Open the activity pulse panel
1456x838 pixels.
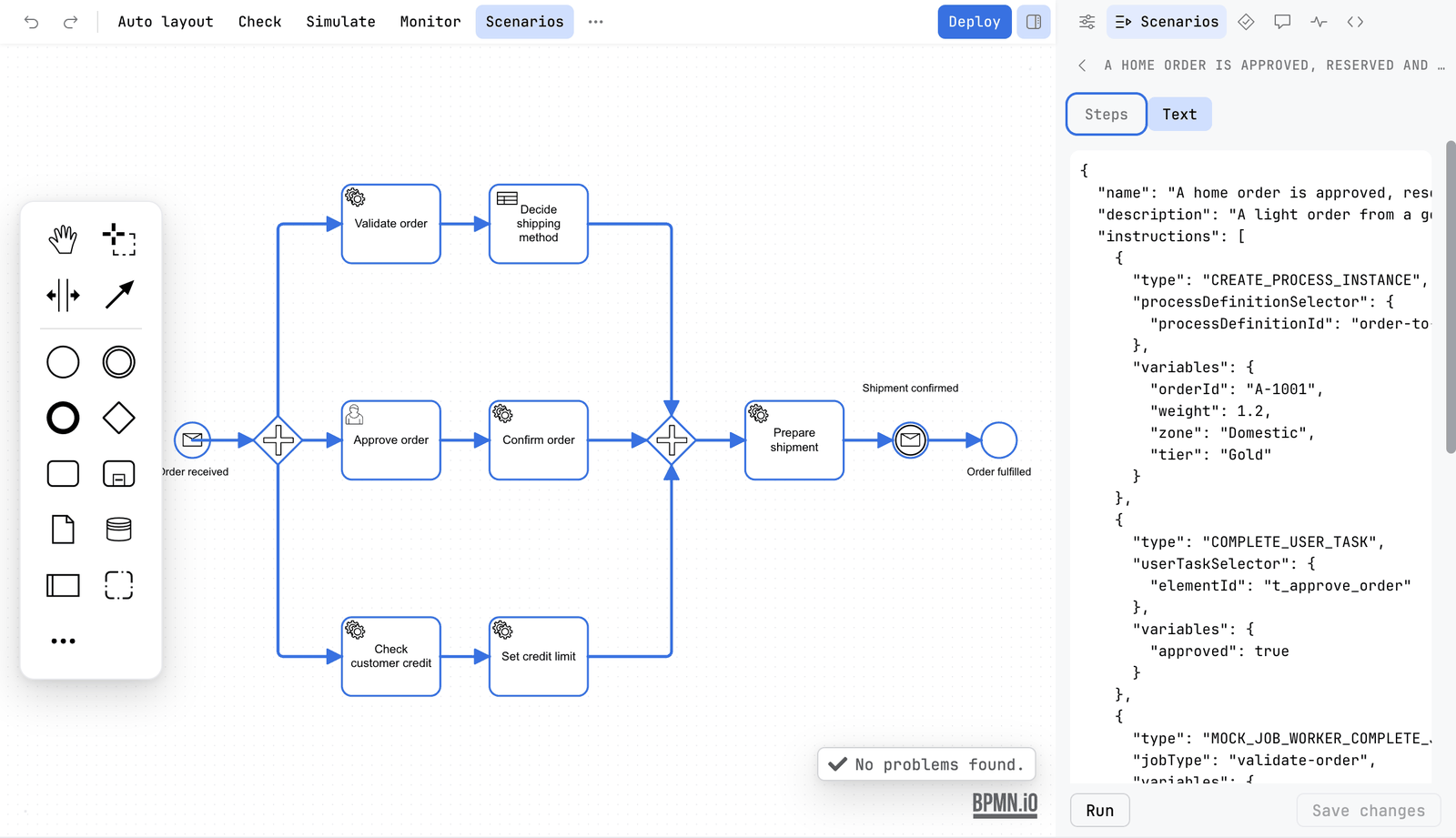tap(1319, 22)
